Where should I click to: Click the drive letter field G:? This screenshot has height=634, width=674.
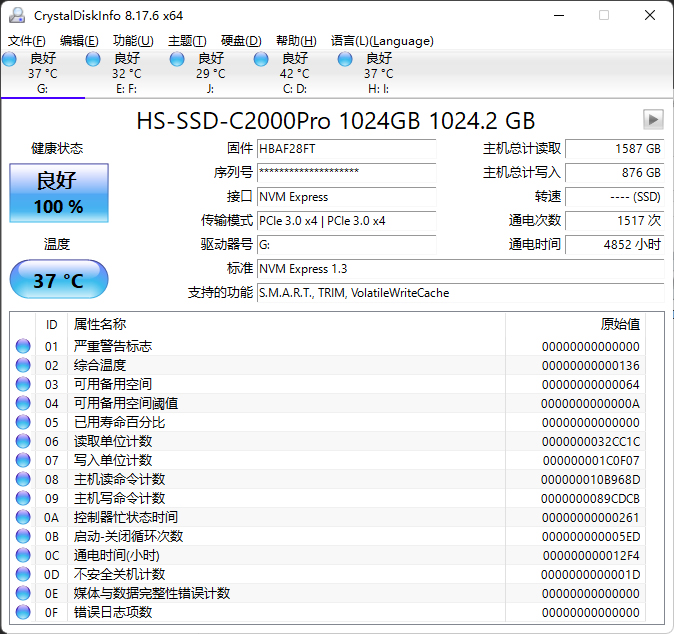(346, 245)
